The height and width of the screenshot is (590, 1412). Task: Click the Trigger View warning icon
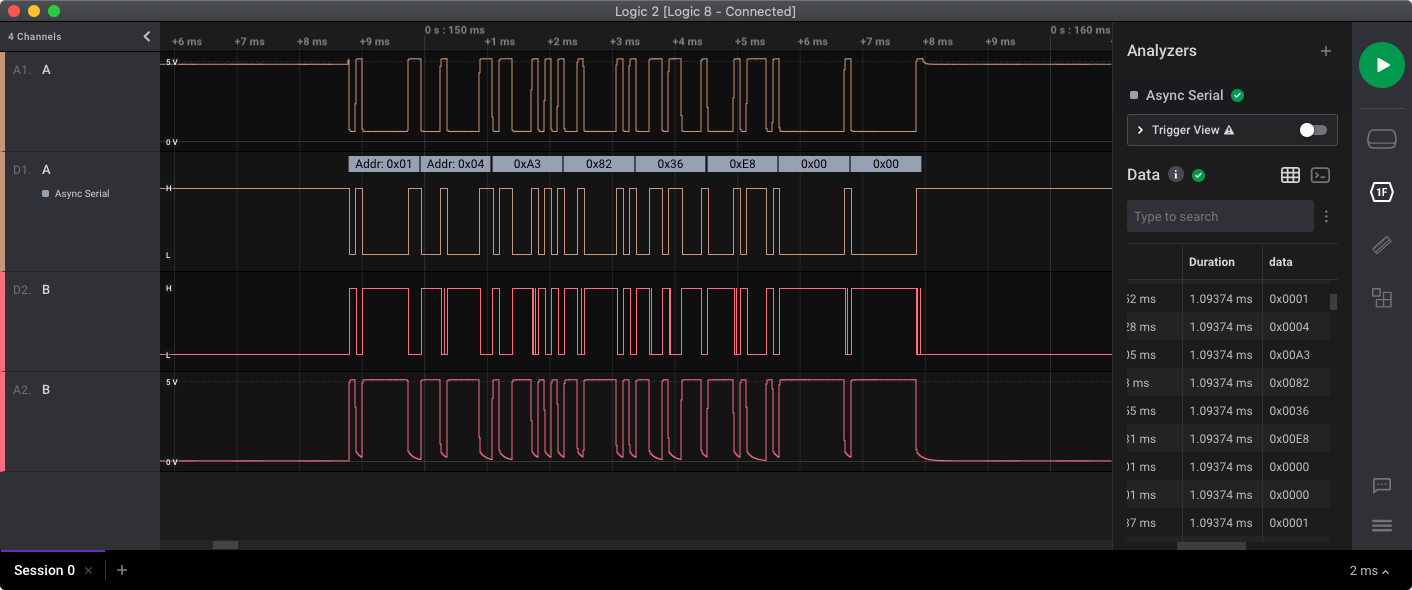coord(1229,130)
